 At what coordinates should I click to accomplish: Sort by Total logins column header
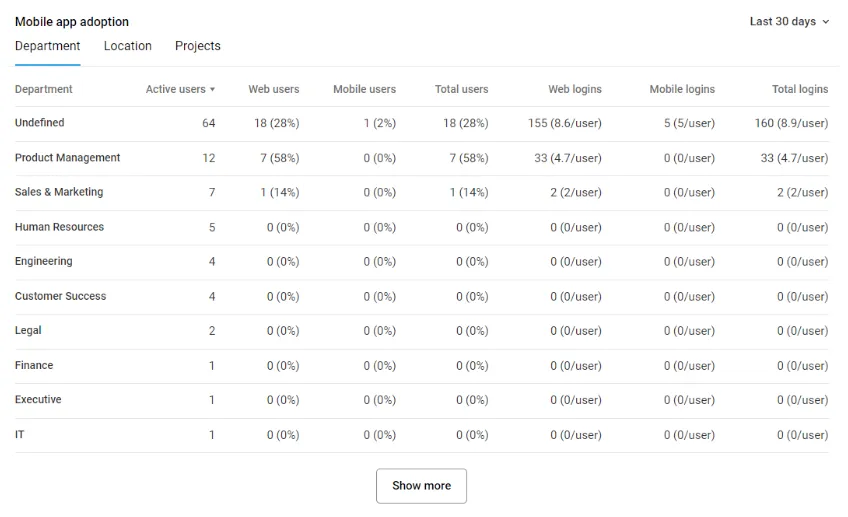click(x=799, y=89)
